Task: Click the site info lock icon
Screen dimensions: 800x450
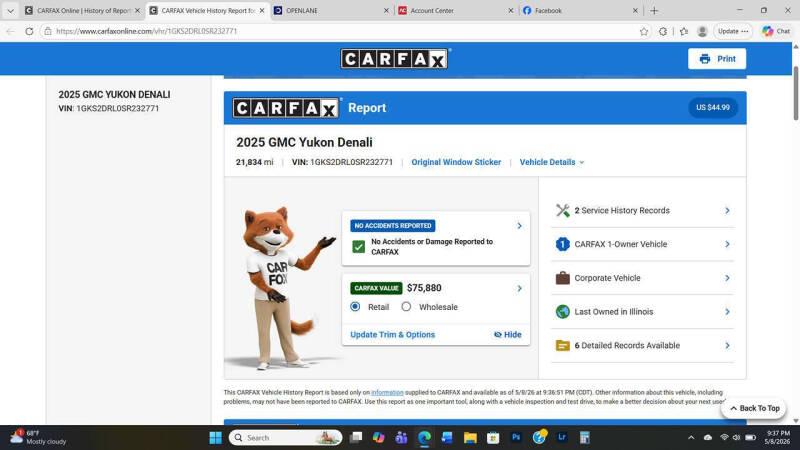Action: click(x=47, y=31)
